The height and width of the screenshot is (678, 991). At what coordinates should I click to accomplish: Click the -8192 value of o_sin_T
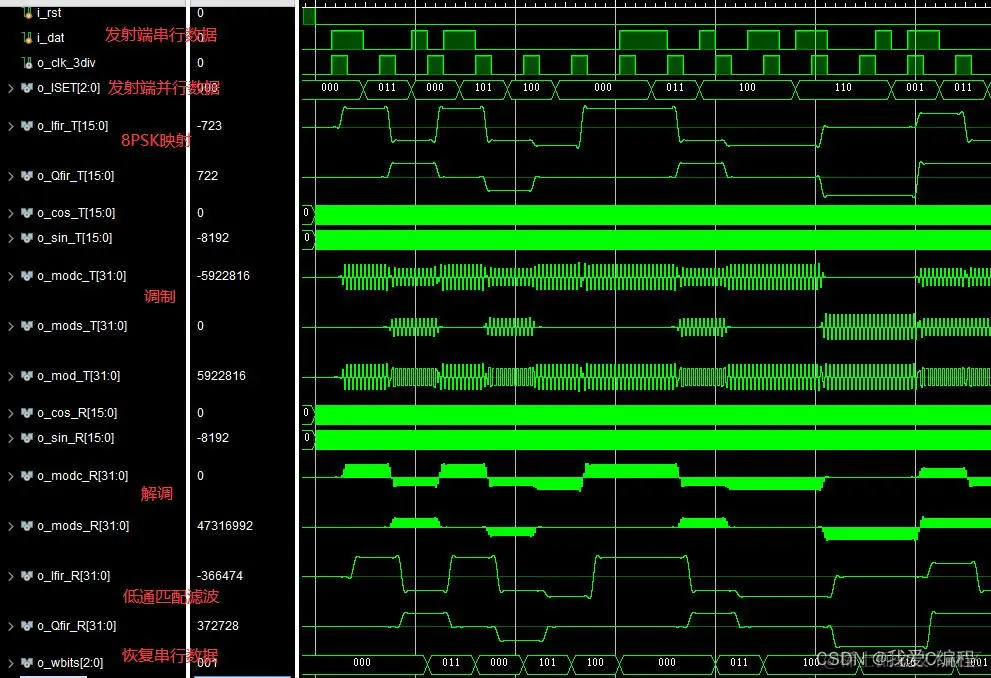tap(212, 238)
